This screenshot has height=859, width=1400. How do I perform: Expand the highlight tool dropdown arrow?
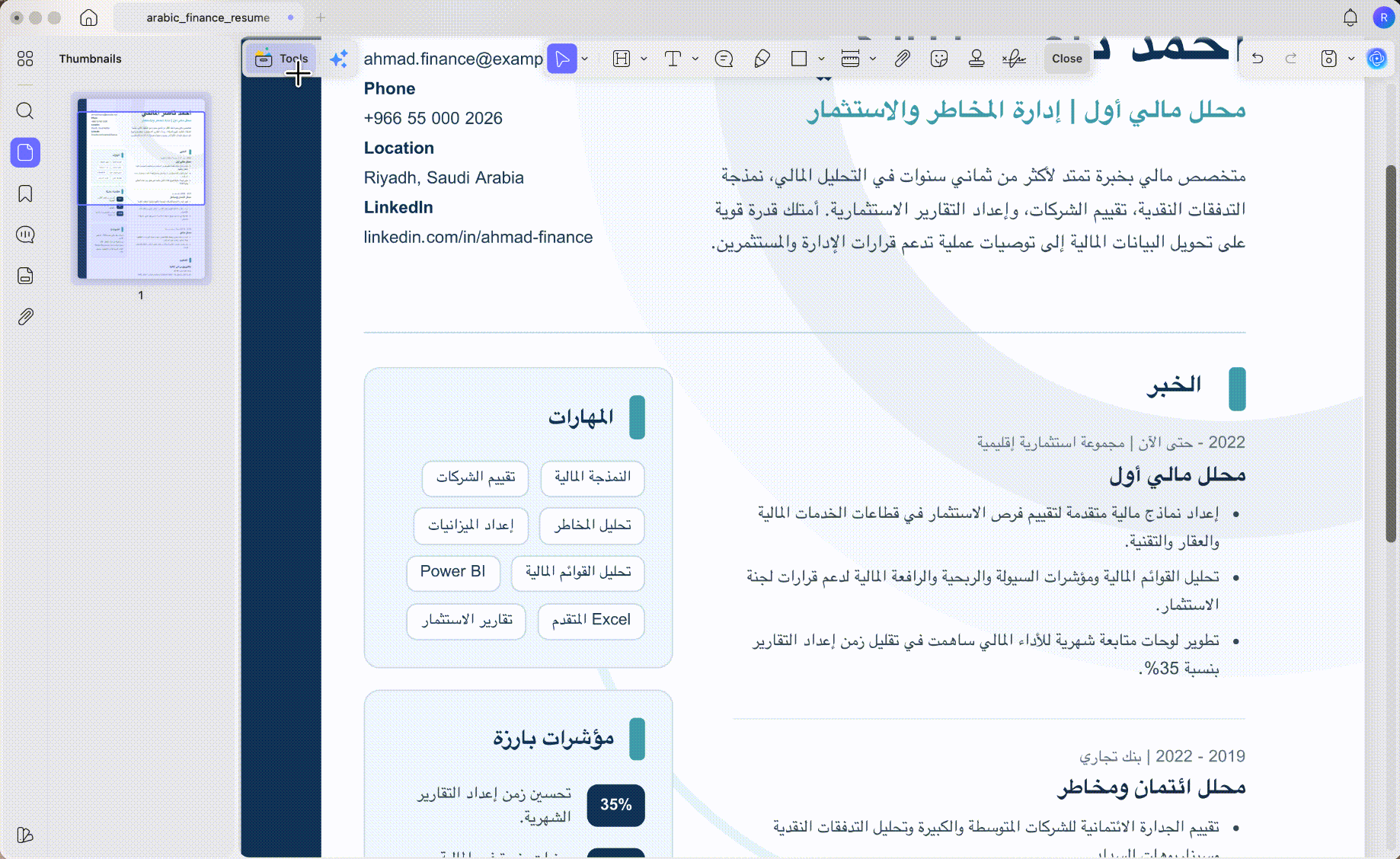coord(644,59)
